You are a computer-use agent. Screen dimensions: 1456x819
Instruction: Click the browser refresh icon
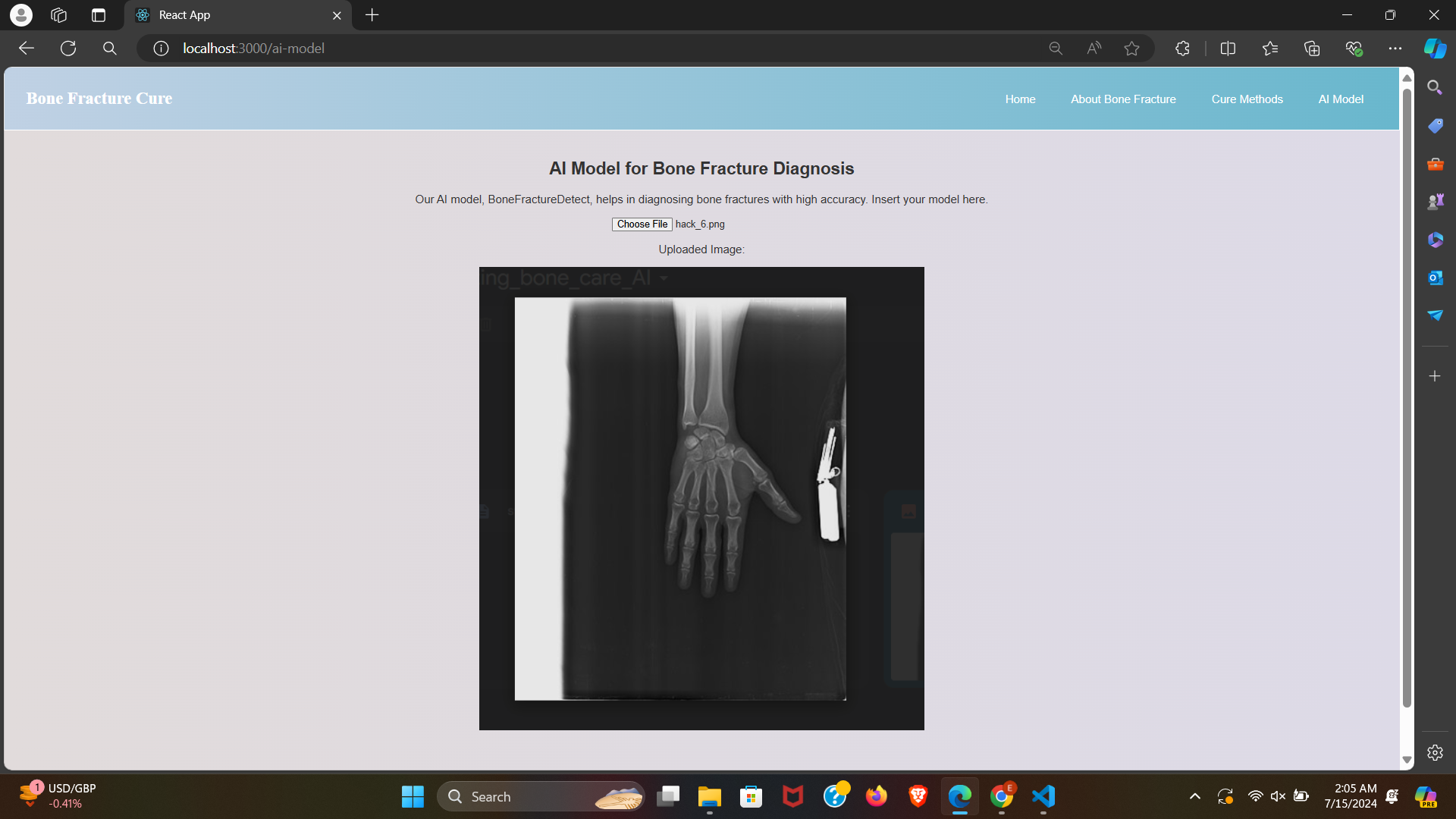(x=68, y=49)
